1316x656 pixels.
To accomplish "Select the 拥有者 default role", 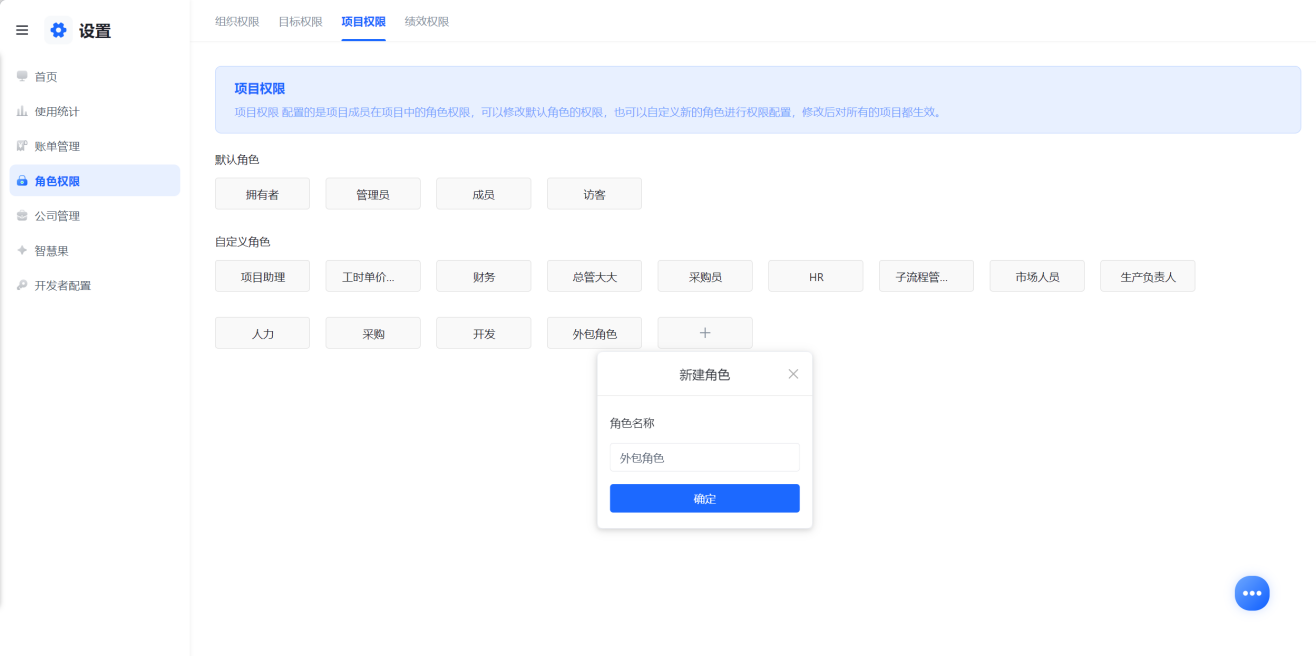I will (262, 194).
